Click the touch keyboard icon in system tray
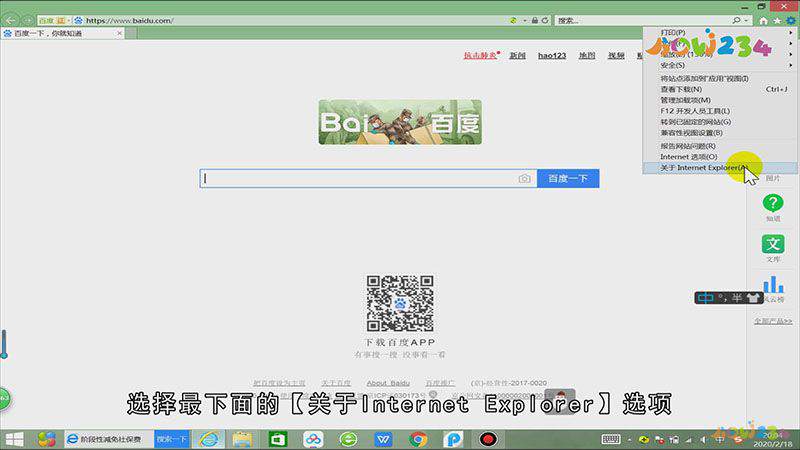 (611, 439)
